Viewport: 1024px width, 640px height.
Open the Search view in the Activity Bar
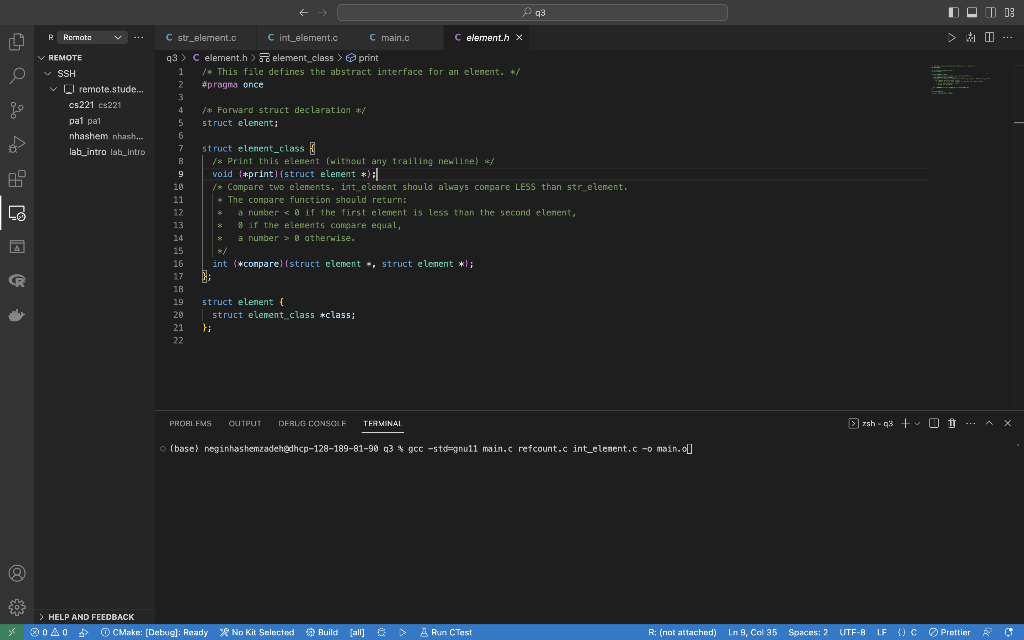16,76
